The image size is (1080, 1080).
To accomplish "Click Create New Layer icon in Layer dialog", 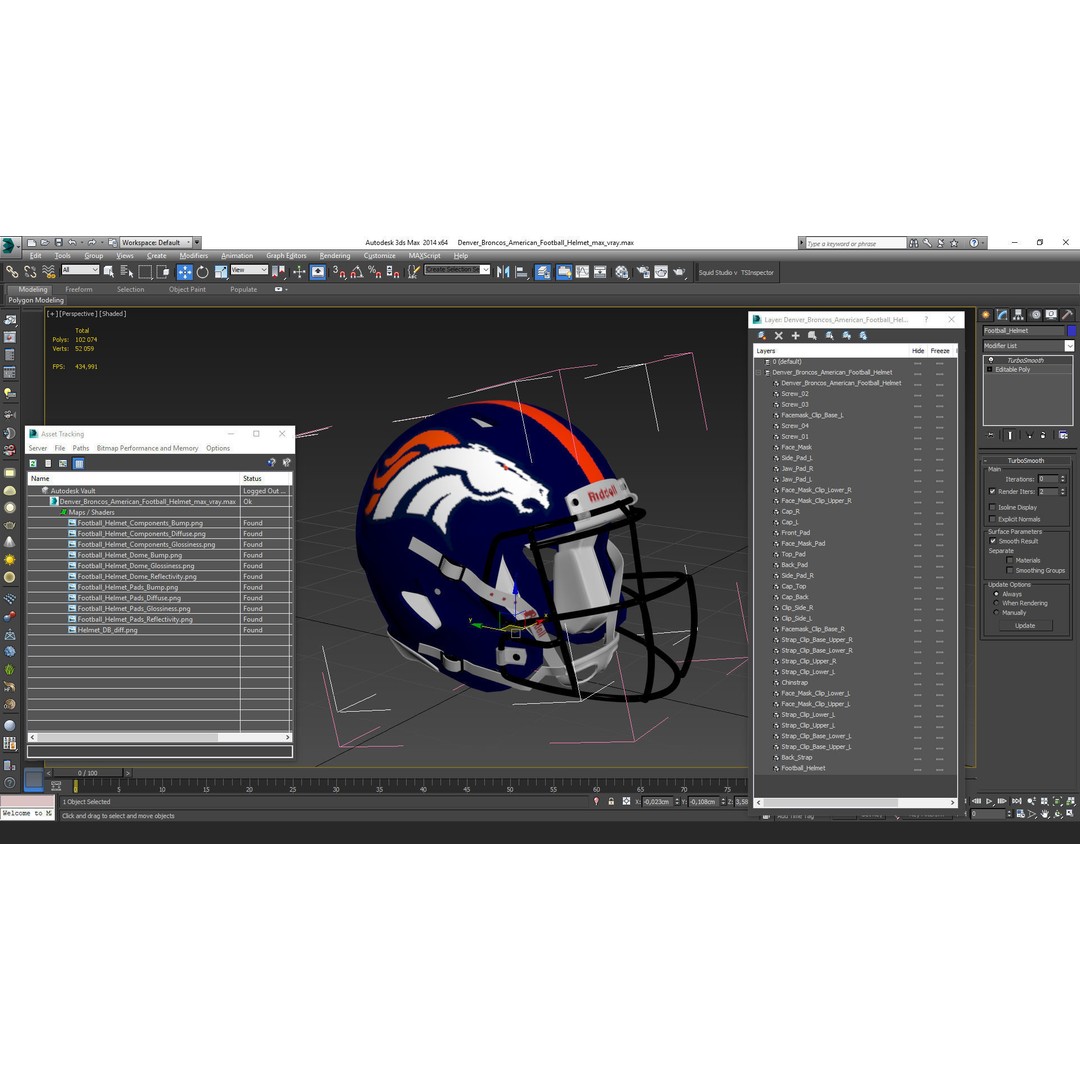I will tap(762, 335).
